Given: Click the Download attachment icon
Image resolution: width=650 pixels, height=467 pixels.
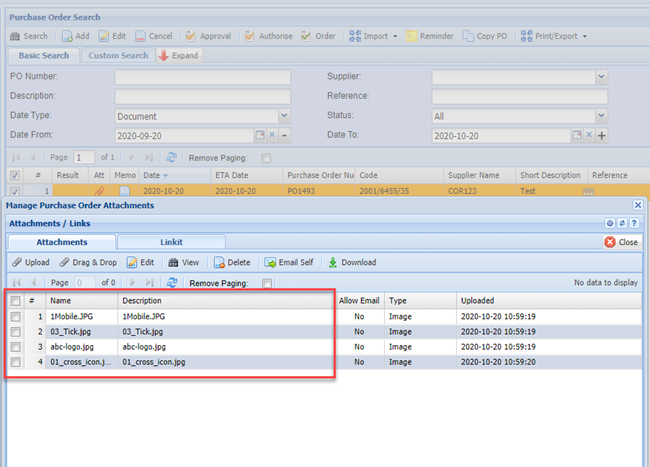Looking at the screenshot, I should coord(333,262).
